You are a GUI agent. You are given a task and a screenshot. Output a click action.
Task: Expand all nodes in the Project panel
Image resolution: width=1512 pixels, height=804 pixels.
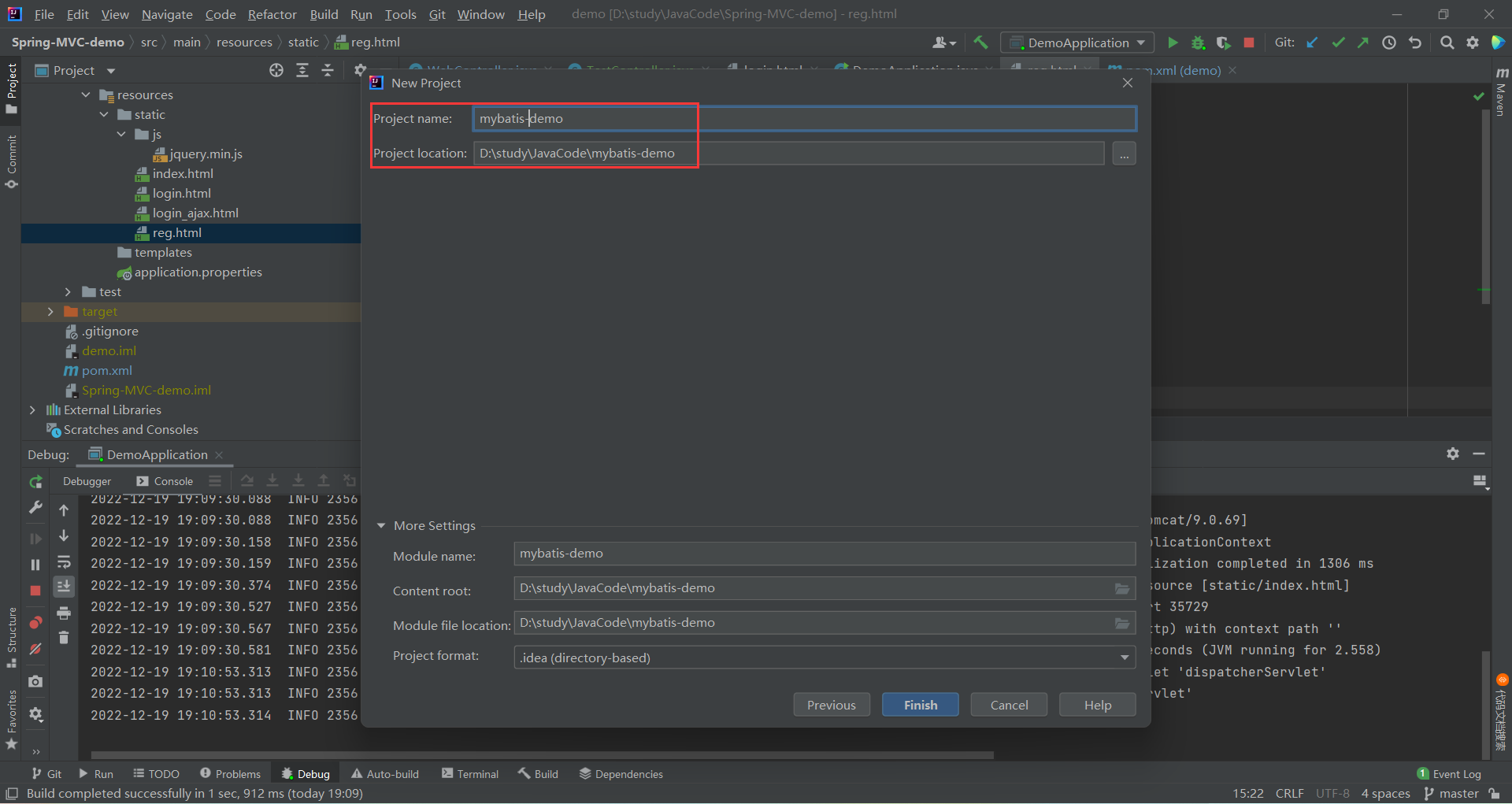point(302,70)
